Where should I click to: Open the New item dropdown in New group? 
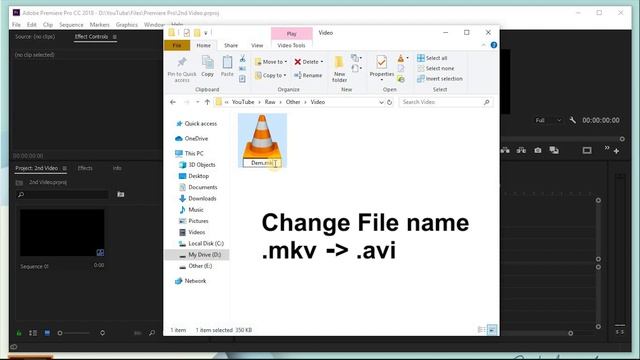pos(356,58)
